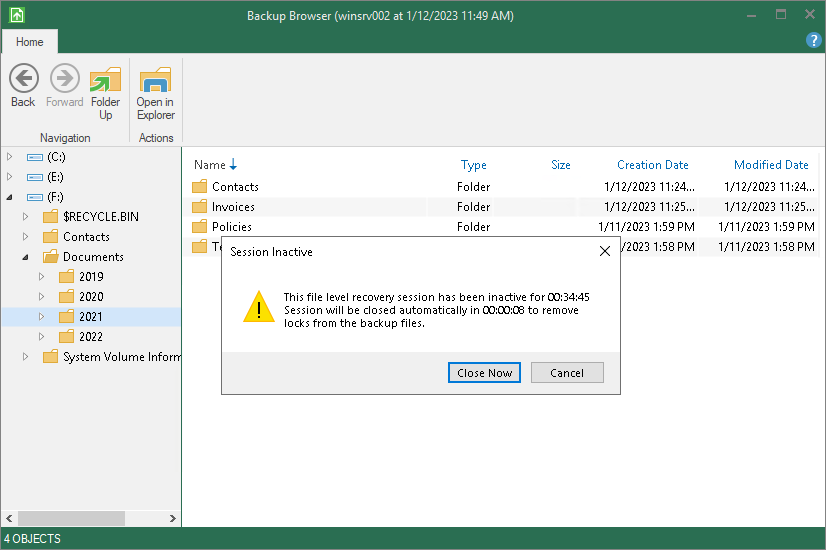Expand the (C:) drive node

tap(11, 157)
